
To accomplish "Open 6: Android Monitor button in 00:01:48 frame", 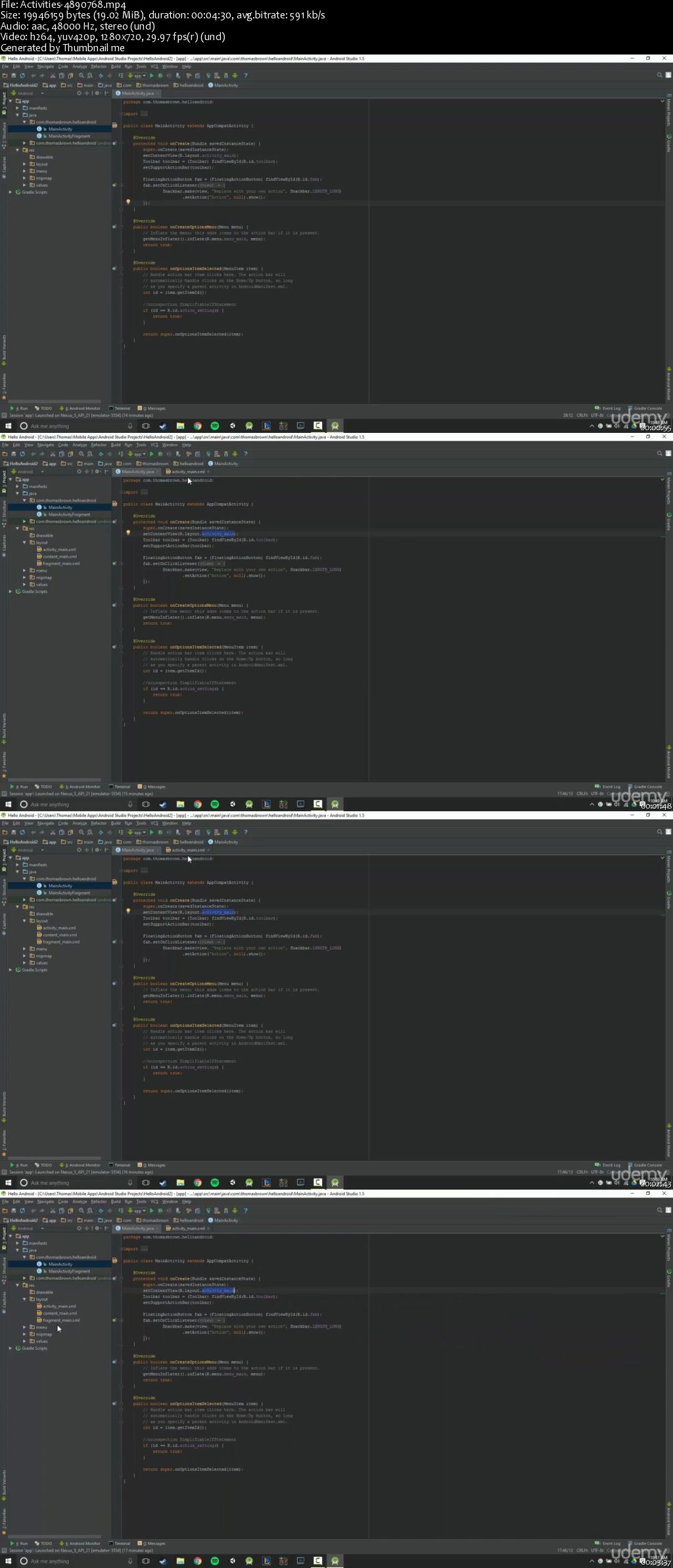I will 80,786.
